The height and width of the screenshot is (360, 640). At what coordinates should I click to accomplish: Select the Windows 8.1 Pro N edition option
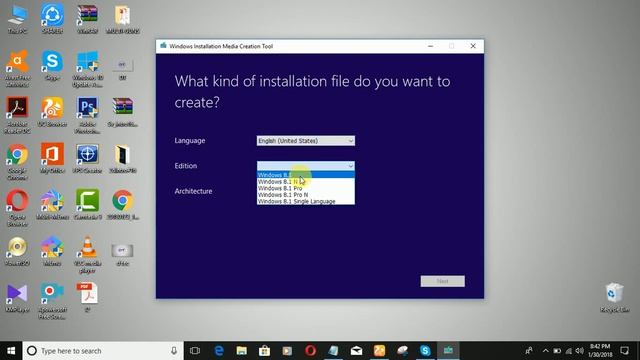coord(306,195)
